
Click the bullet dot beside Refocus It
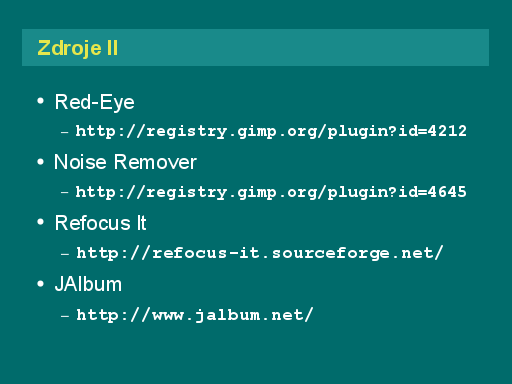coord(41,222)
